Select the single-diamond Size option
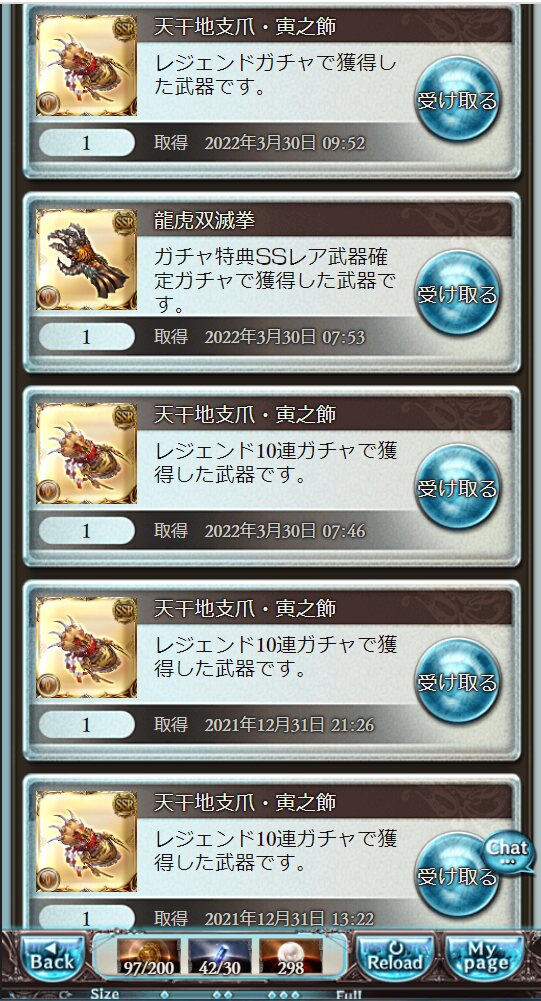This screenshot has width=541, height=1001. point(164,995)
